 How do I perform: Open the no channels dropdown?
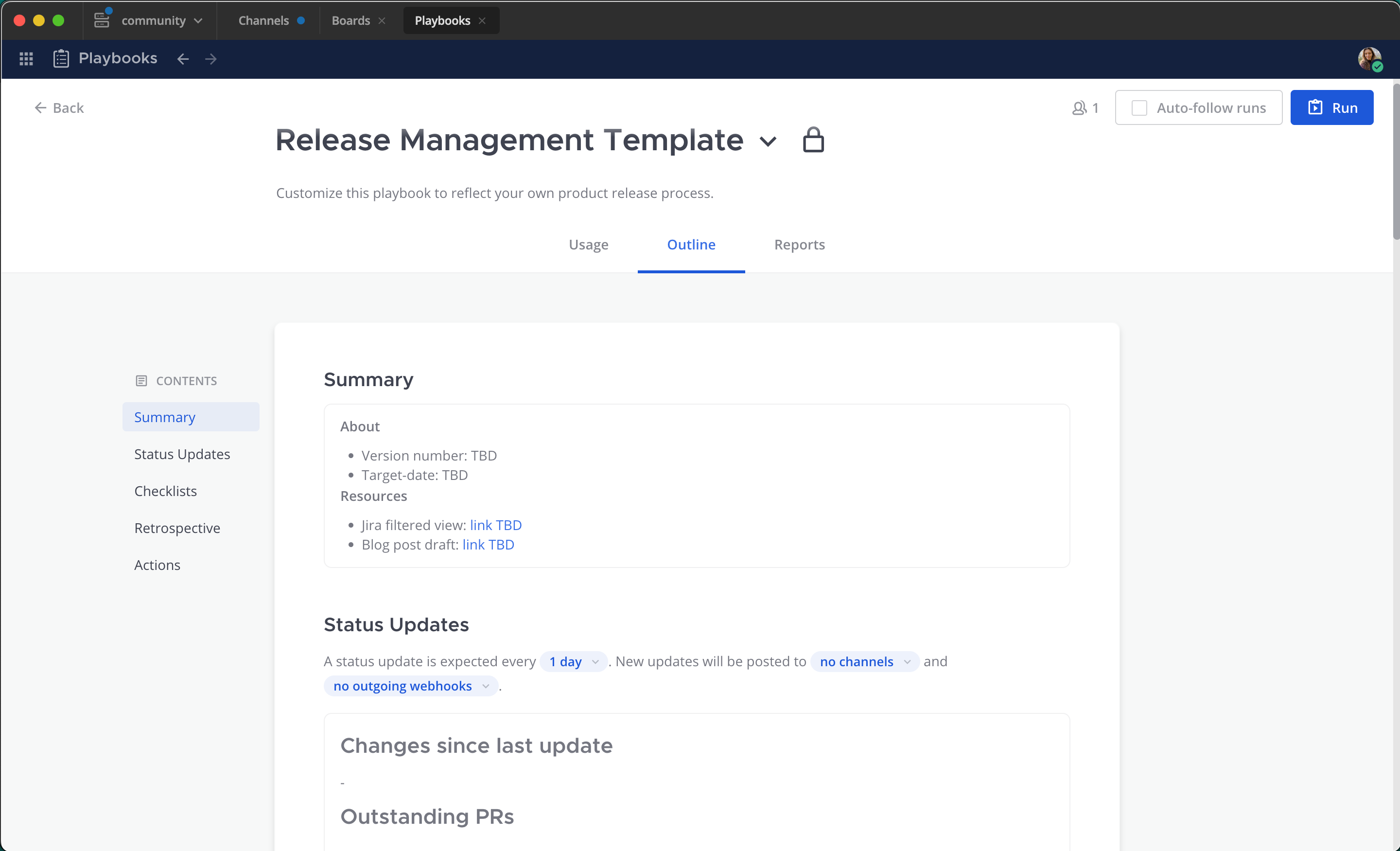[865, 661]
